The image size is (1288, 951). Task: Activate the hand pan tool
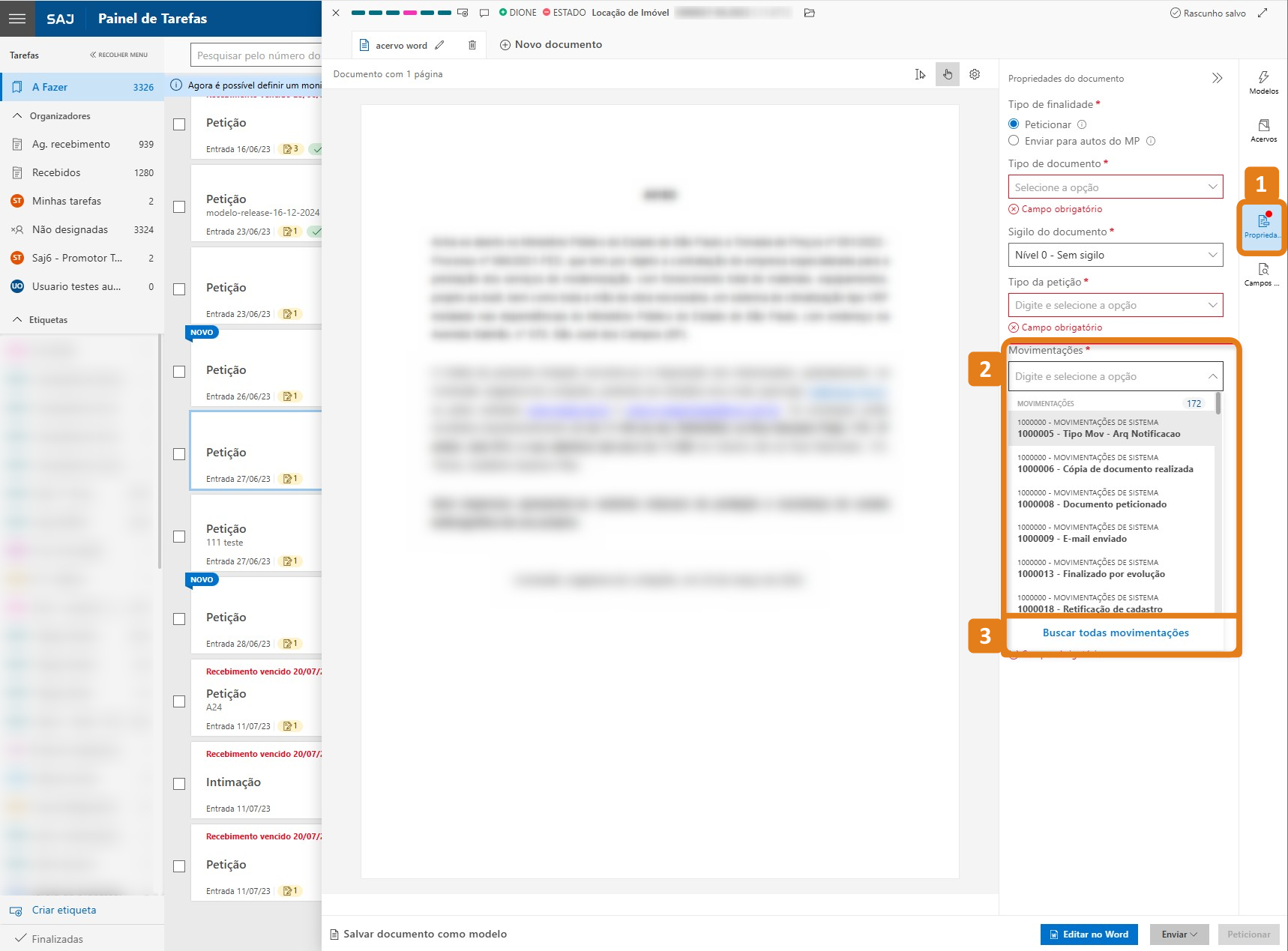[947, 74]
